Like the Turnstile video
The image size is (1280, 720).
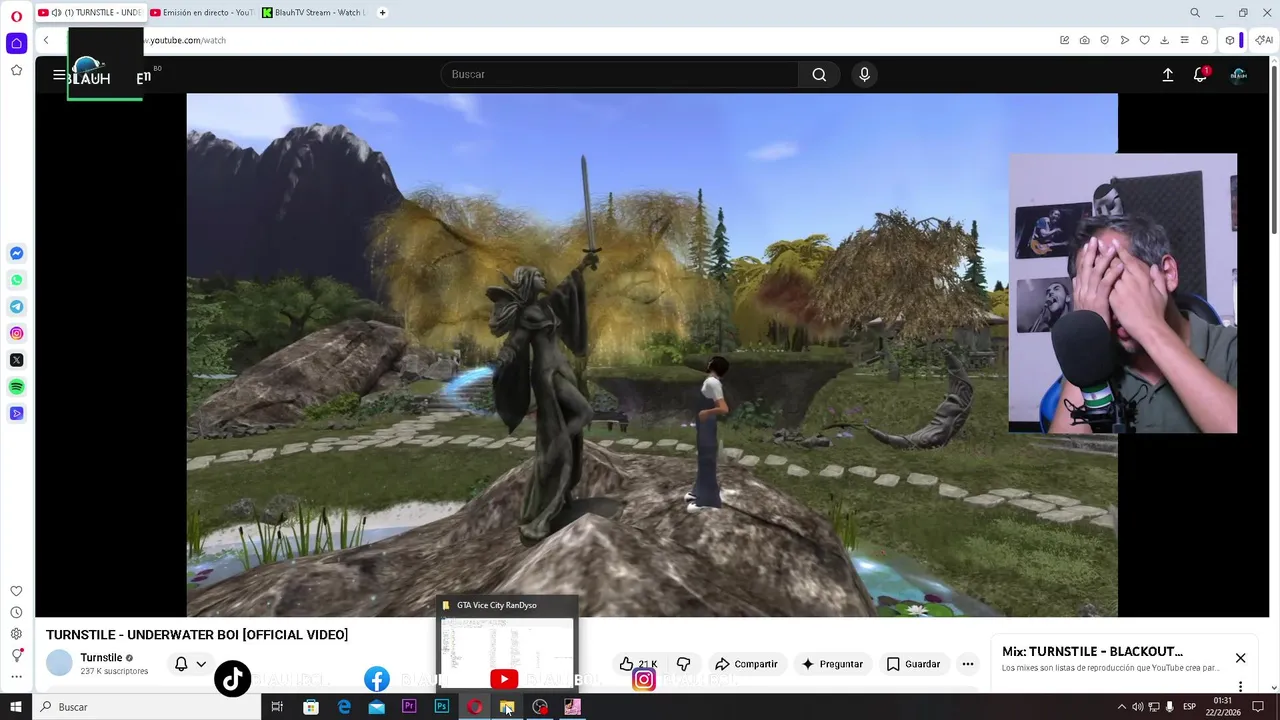pyautogui.click(x=638, y=664)
